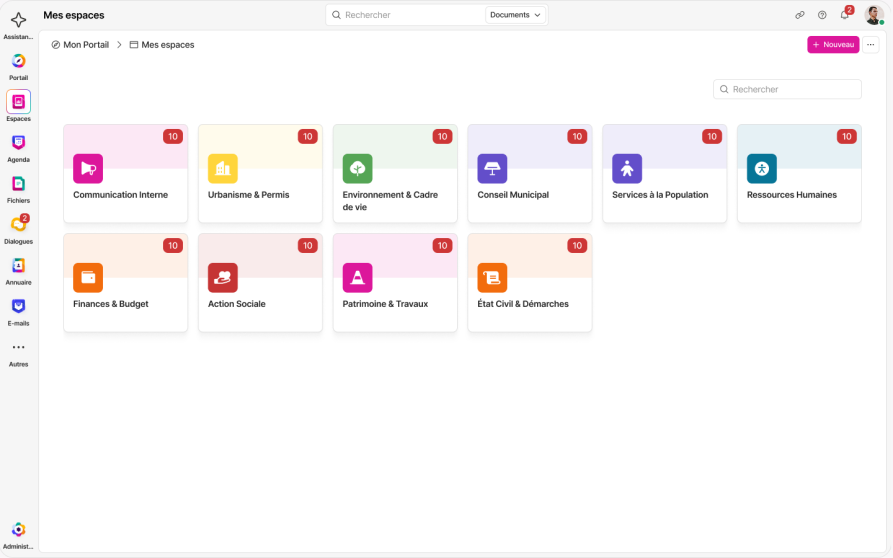Image resolution: width=893 pixels, height=558 pixels.
Task: Open Fichiers in the sidebar
Action: (18, 184)
